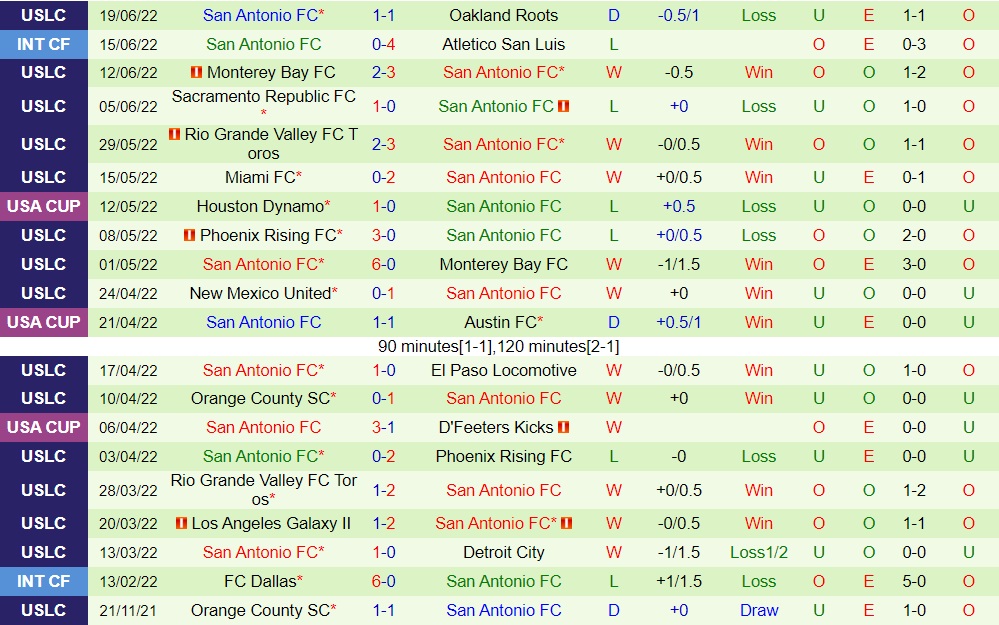Go to El Paso Locomotive team
This screenshot has width=999, height=625.
(504, 370)
